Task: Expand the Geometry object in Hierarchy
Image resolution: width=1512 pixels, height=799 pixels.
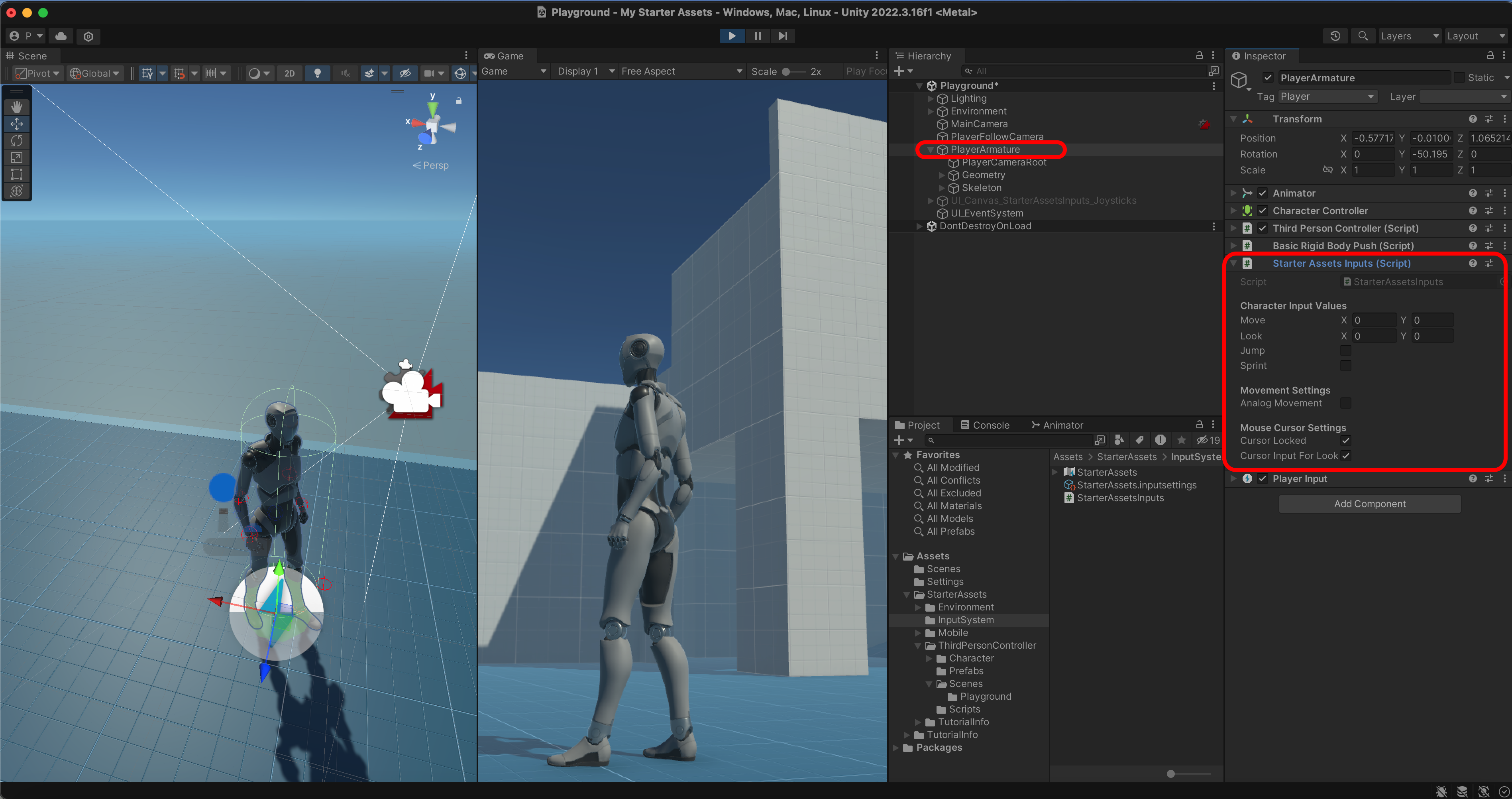Action: click(x=941, y=175)
